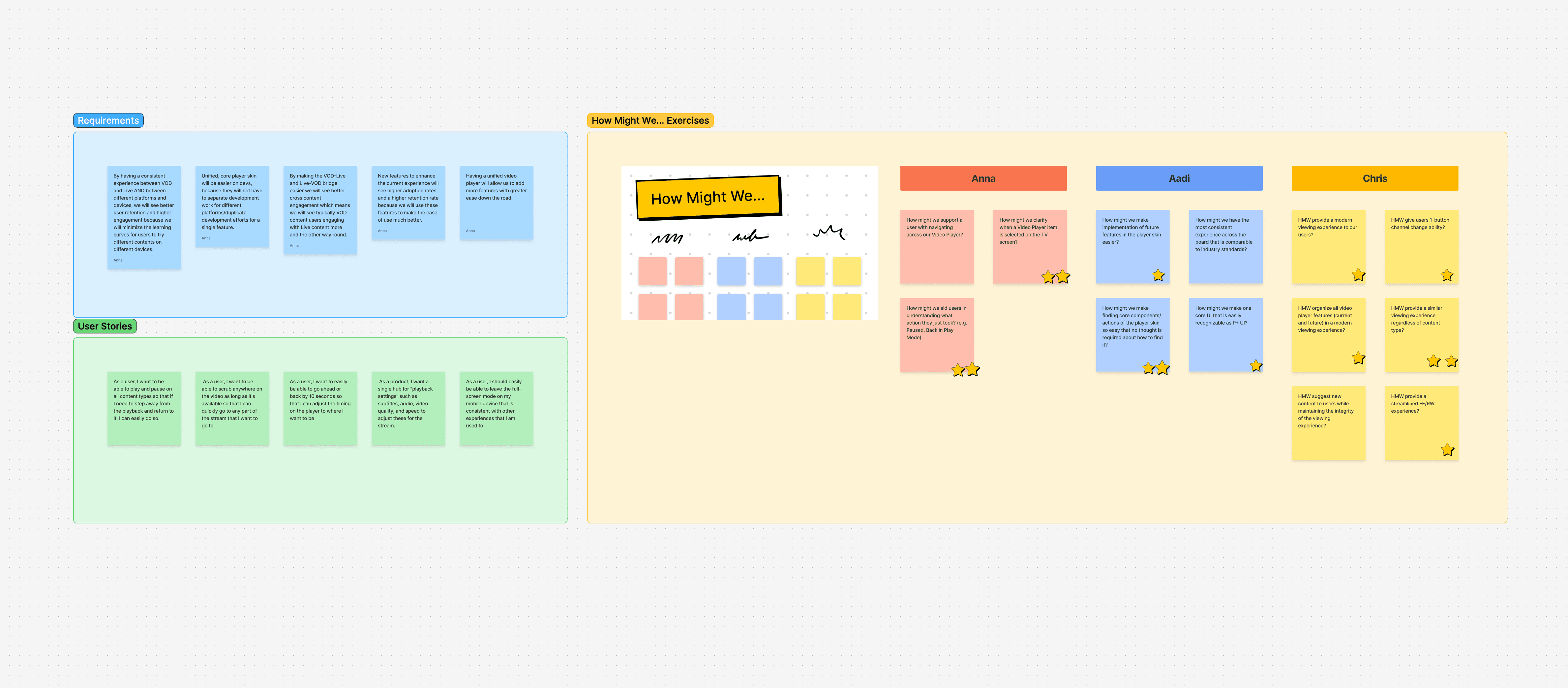Image resolution: width=1568 pixels, height=688 pixels.
Task: Click the star on the core UI recognizable note
Action: (x=1256, y=365)
